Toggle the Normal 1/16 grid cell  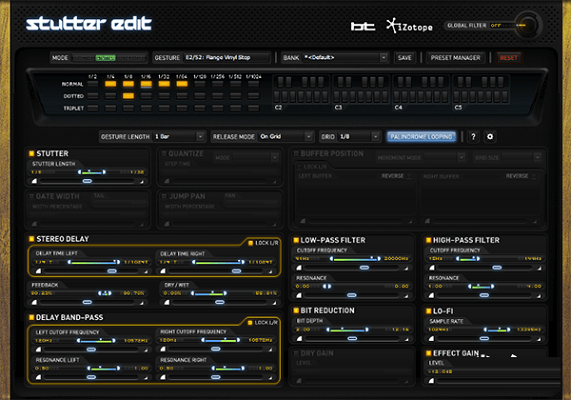(146, 84)
